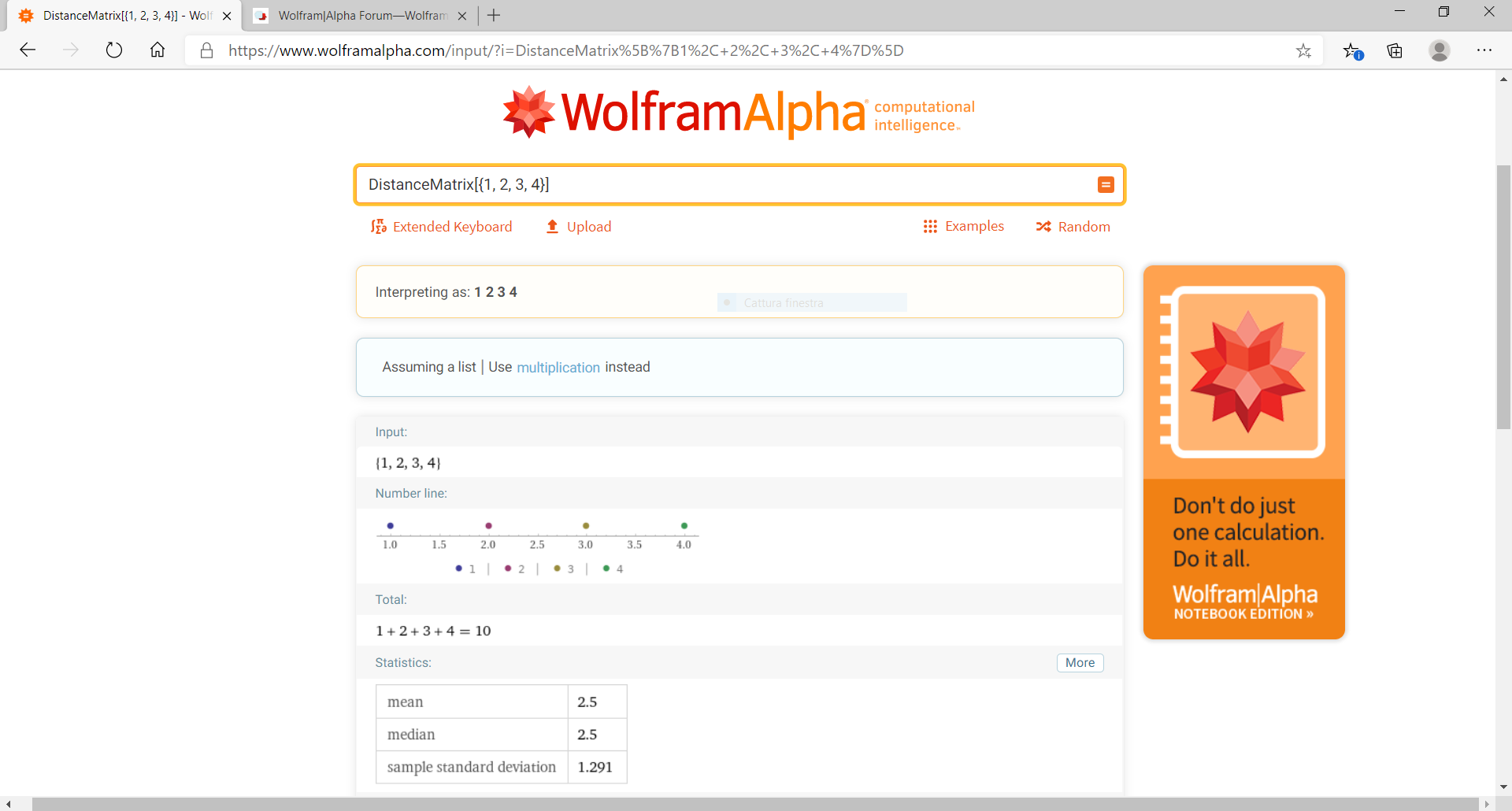The width and height of the screenshot is (1512, 811).
Task: Open the favorites list
Action: coord(1353,50)
